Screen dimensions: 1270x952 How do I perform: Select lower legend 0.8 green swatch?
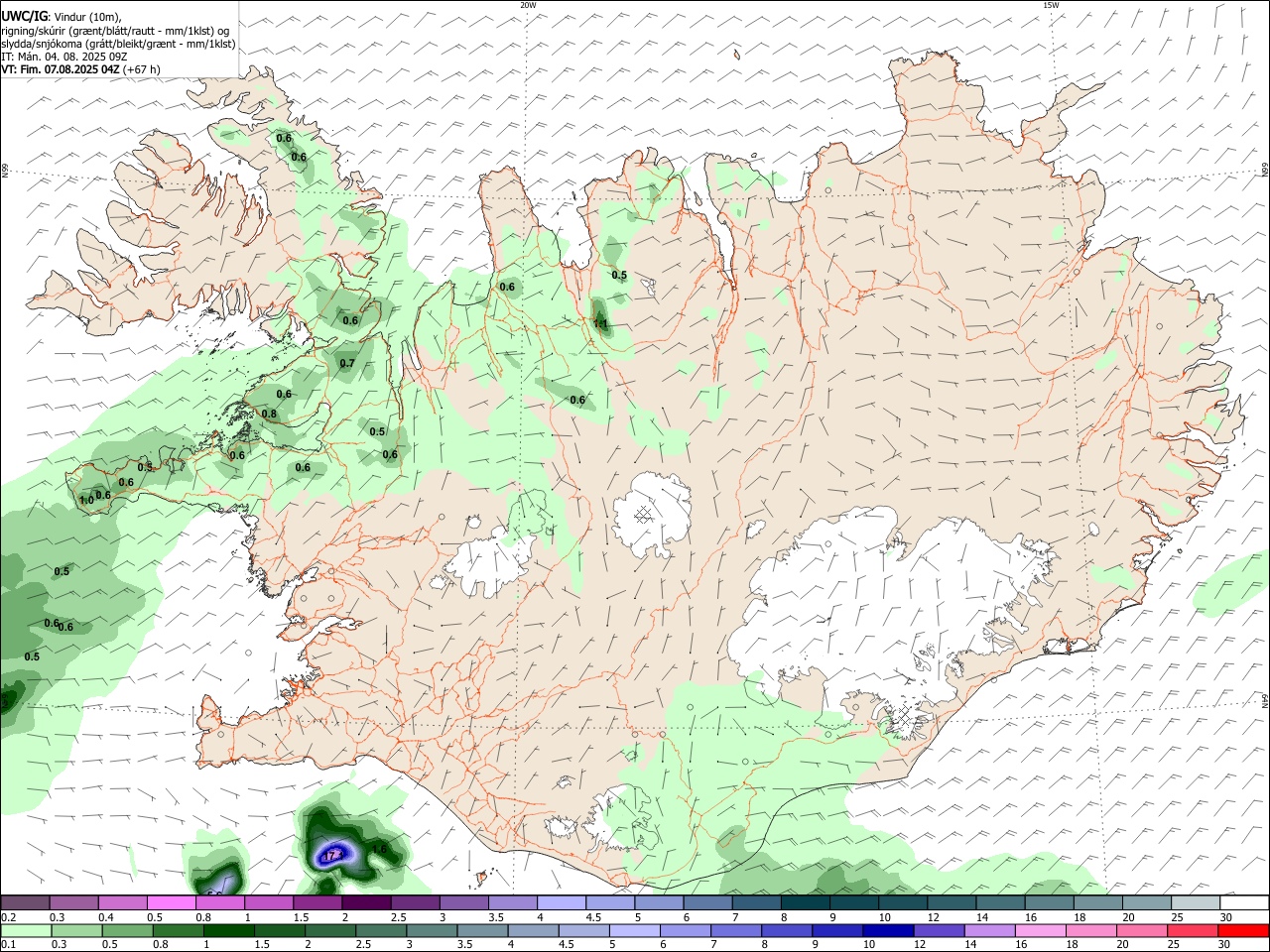tap(178, 930)
